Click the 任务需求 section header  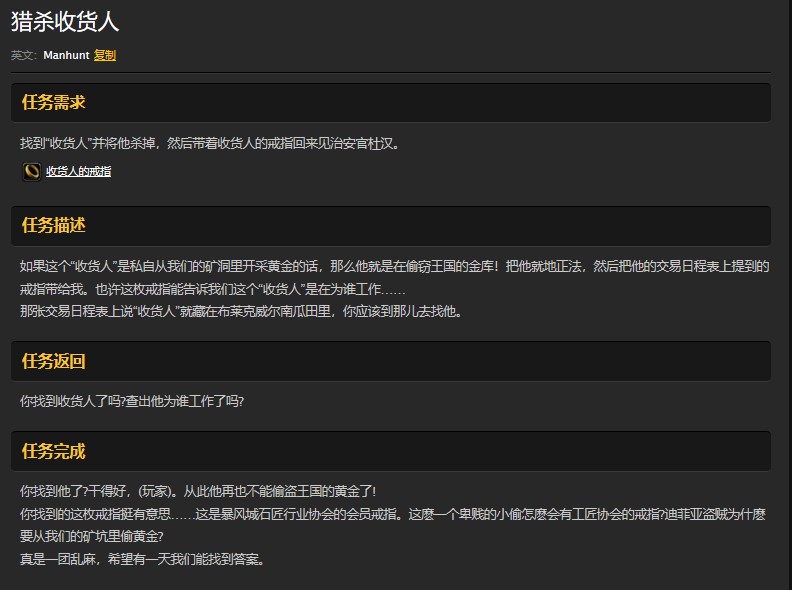[x=54, y=102]
